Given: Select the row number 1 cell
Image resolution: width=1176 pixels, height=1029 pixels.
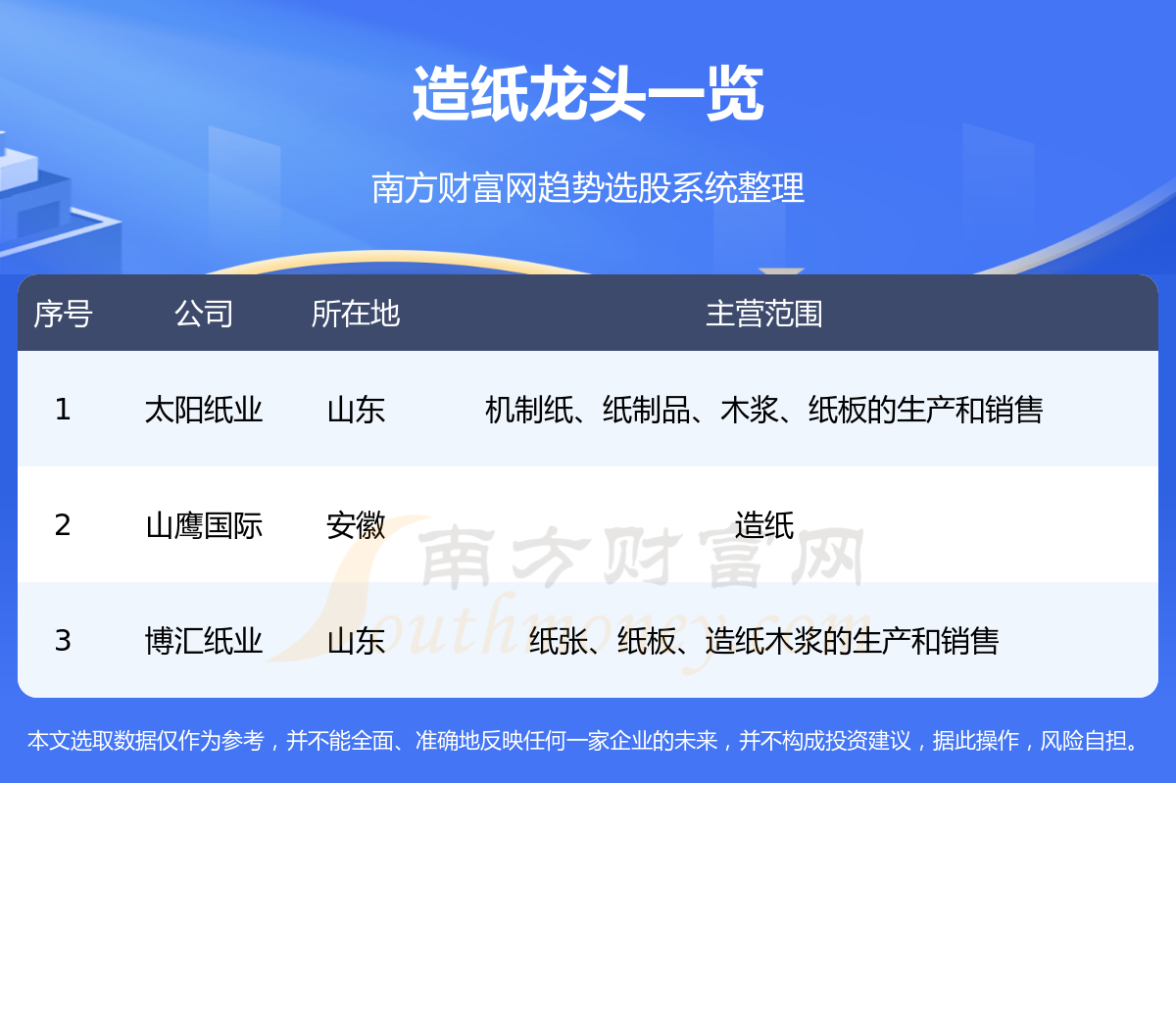Looking at the screenshot, I should coord(63,409).
